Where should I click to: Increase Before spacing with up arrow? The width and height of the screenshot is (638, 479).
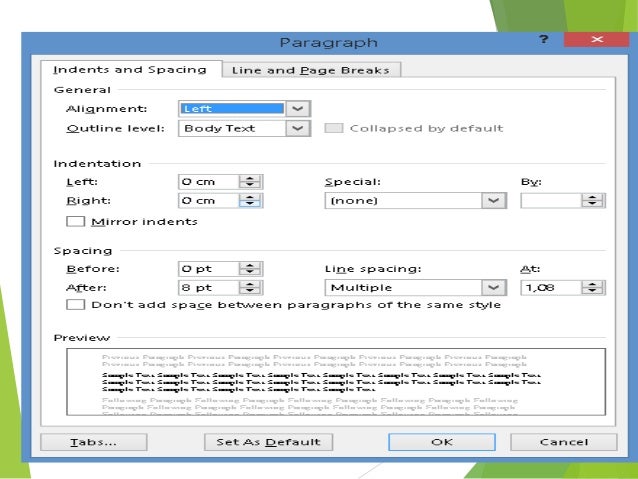[250, 265]
